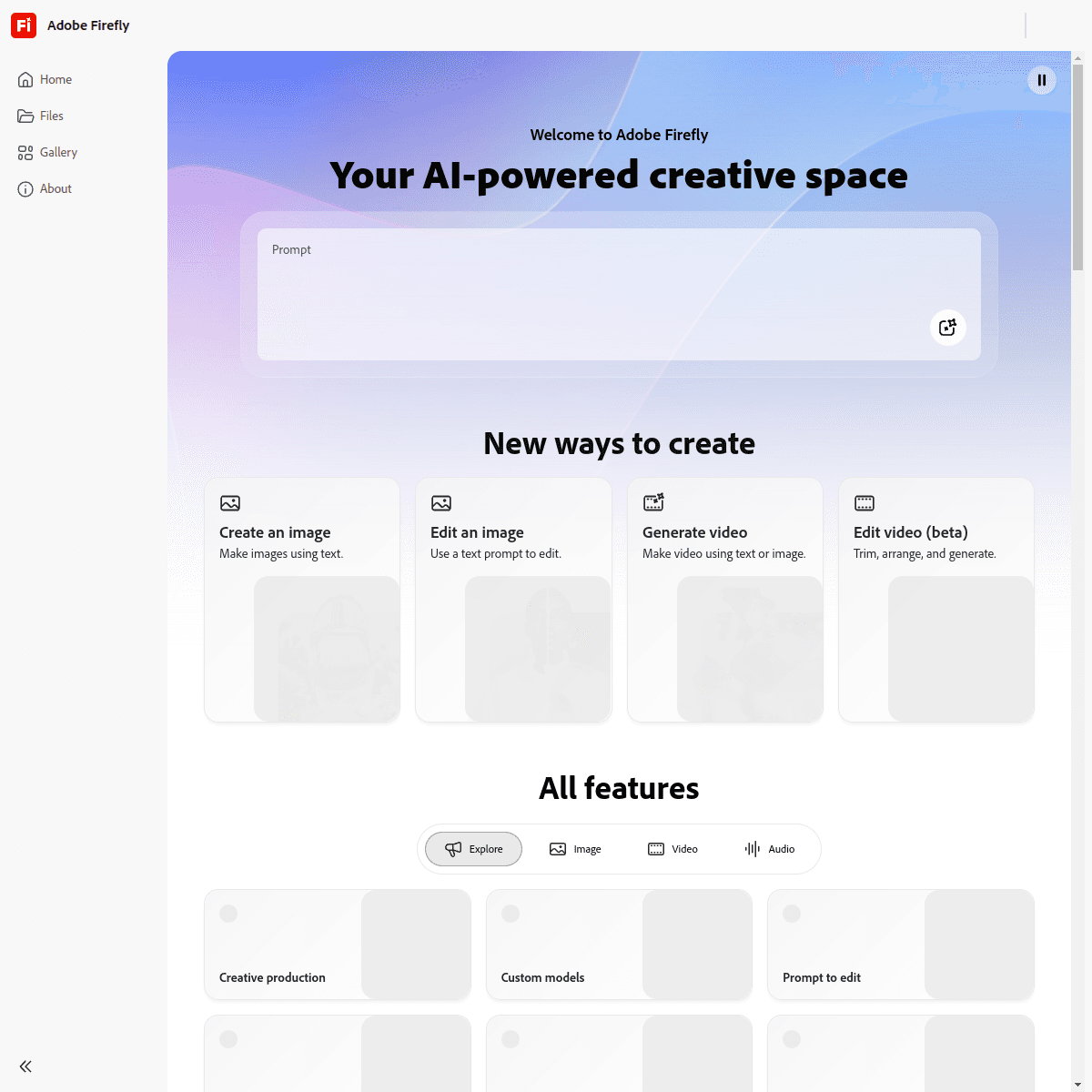Click the Generate video preview thumbnail
Image resolution: width=1092 pixels, height=1092 pixels.
[750, 649]
